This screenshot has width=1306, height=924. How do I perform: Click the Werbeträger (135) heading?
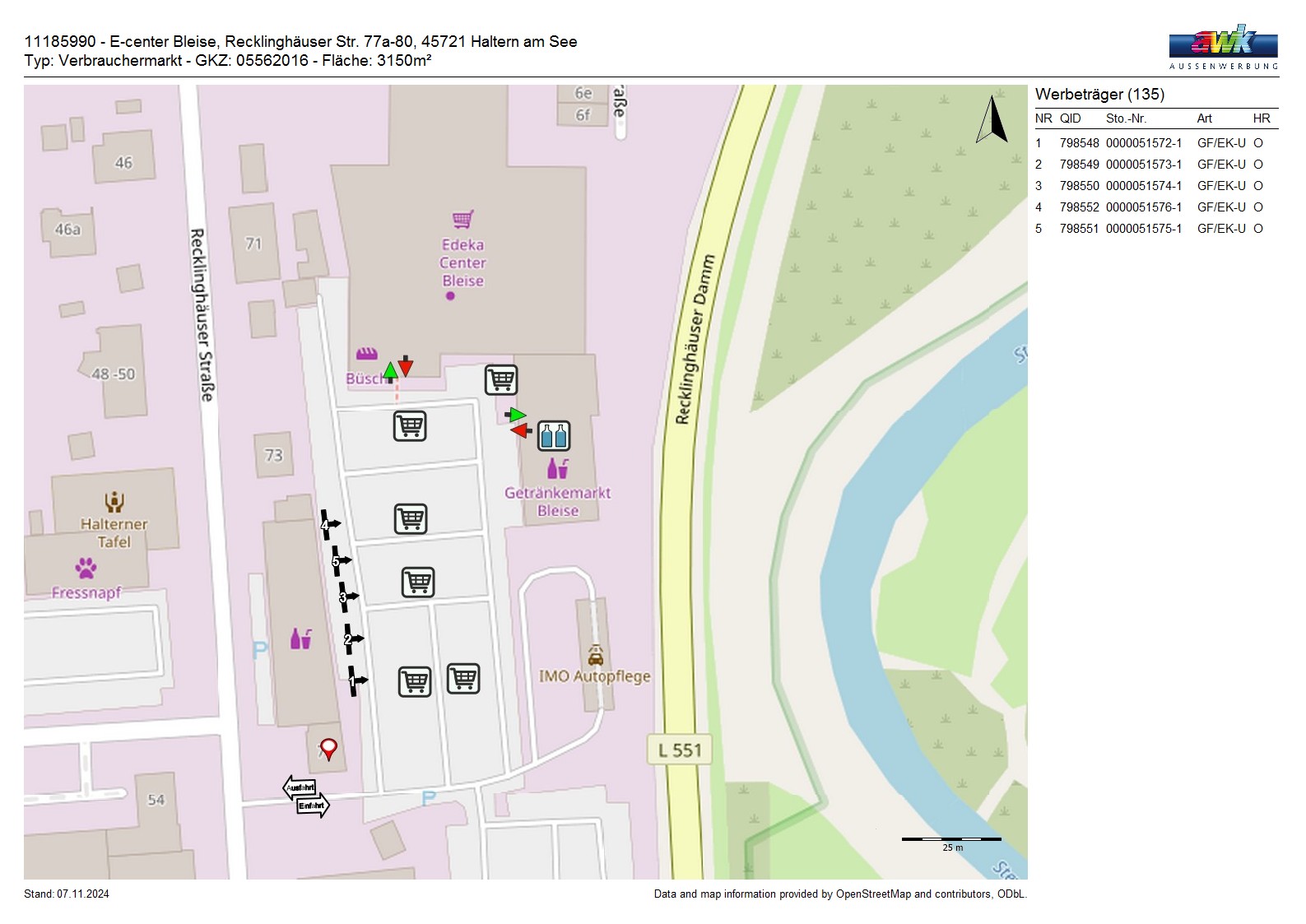pos(1099,94)
